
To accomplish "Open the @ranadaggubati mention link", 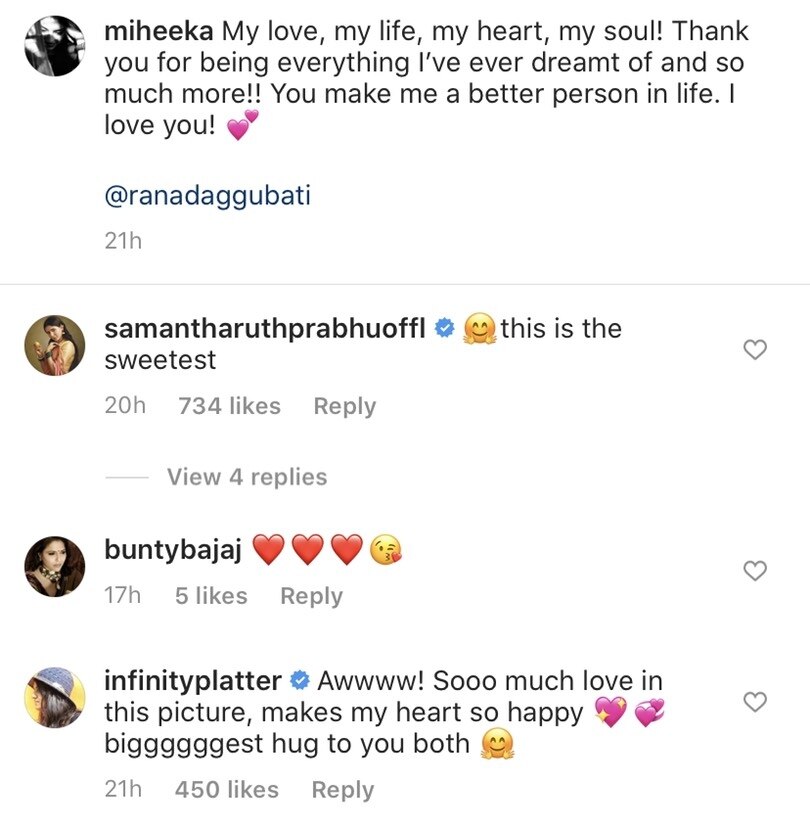I will 207,195.
